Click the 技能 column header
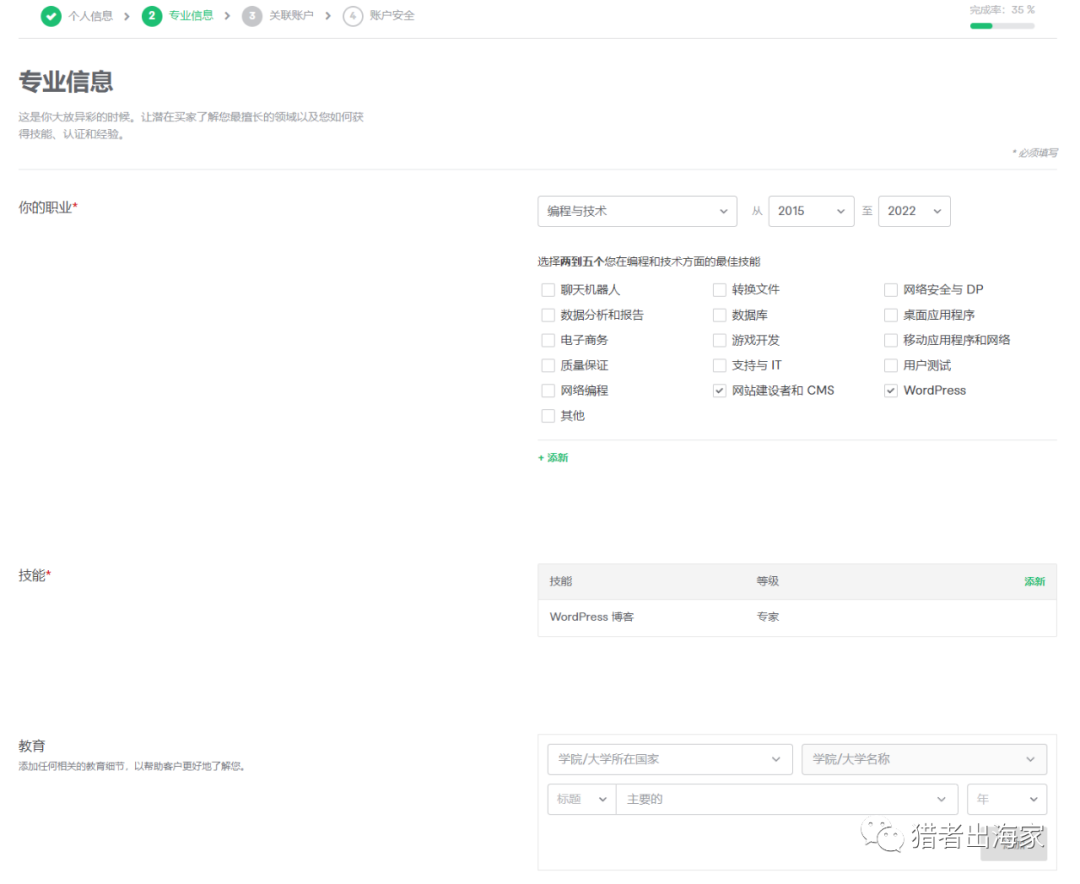1080x884 pixels. pos(561,582)
